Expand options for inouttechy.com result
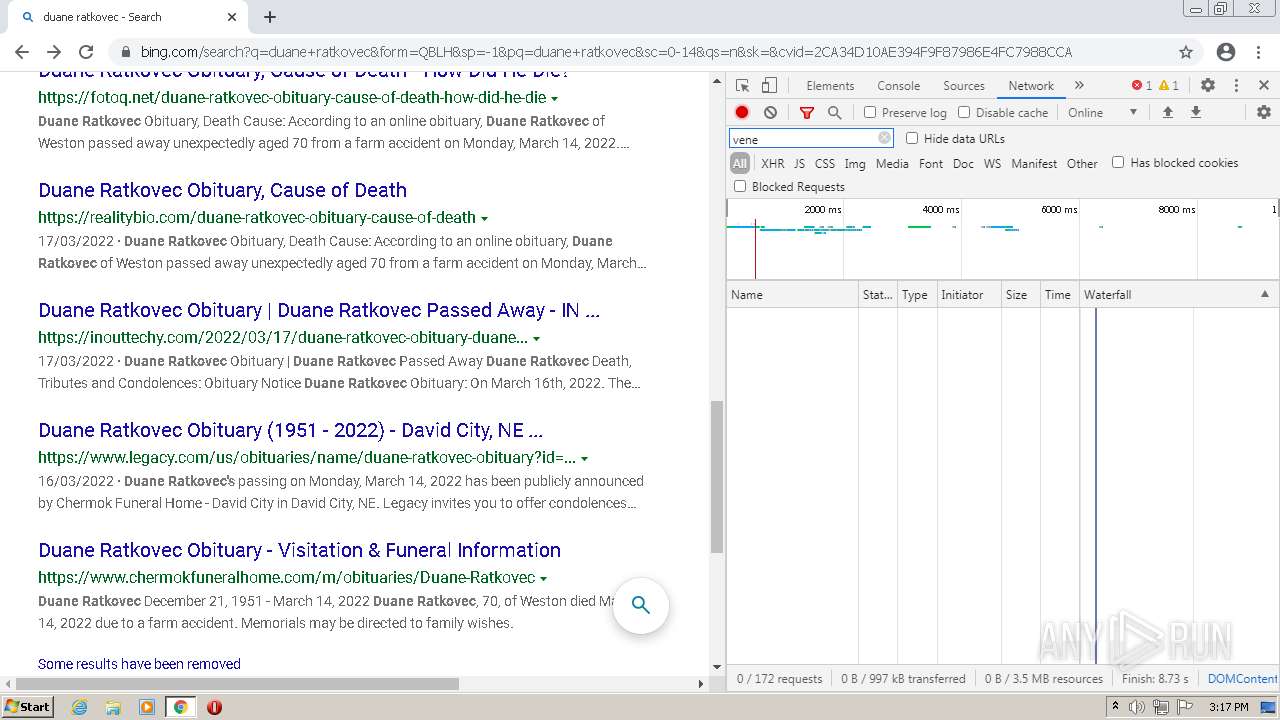Screen dimensions: 1280x720 tap(537, 338)
